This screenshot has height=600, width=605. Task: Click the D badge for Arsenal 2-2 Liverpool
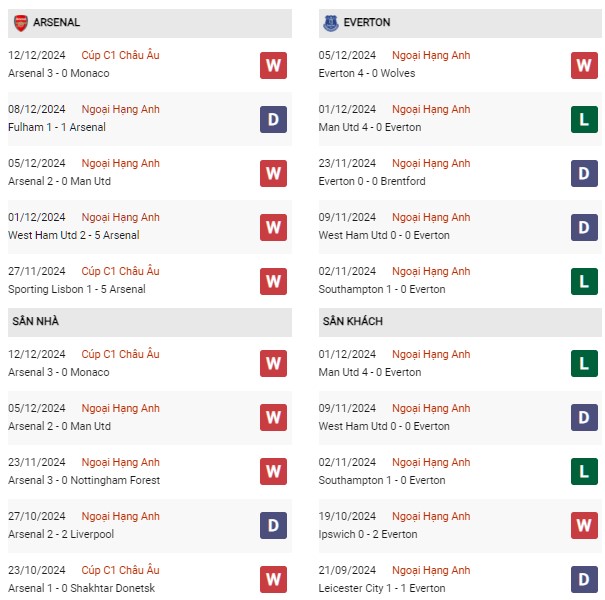point(273,525)
